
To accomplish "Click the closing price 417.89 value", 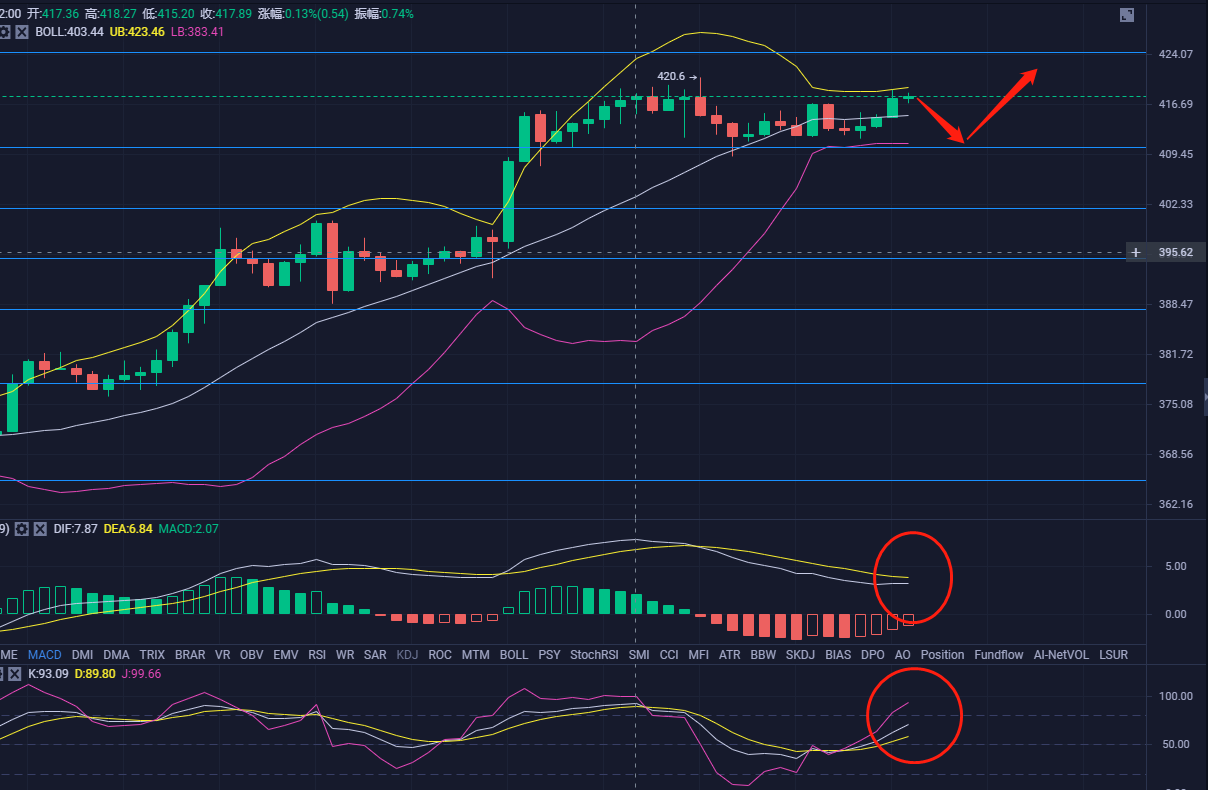I will coord(232,14).
